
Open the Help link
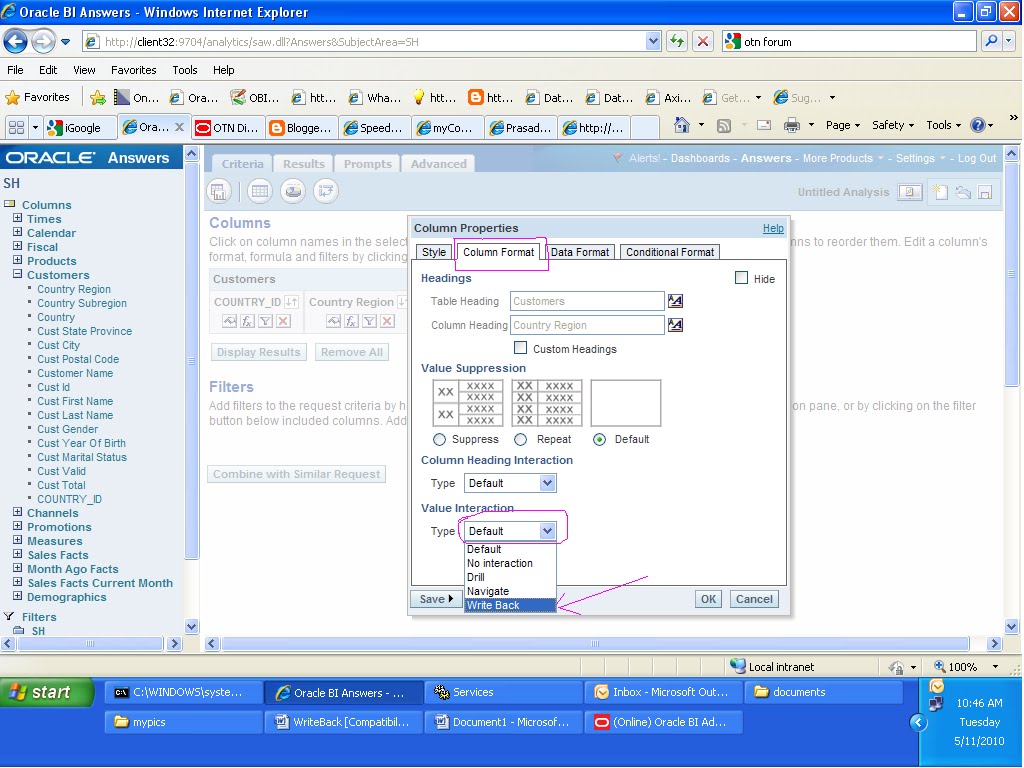coord(773,228)
